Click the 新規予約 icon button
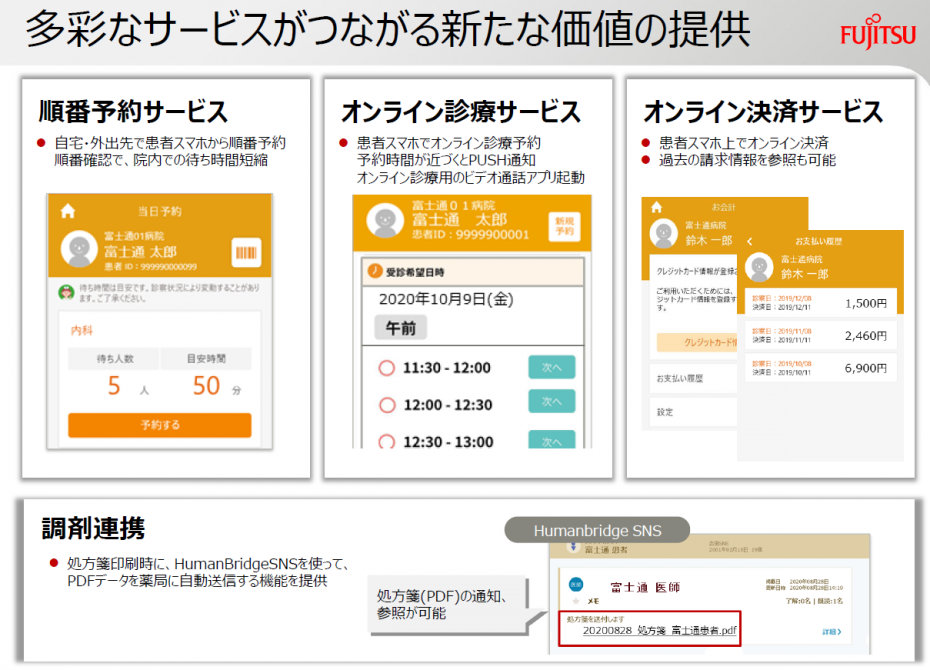The height and width of the screenshot is (670, 930). [x=564, y=226]
